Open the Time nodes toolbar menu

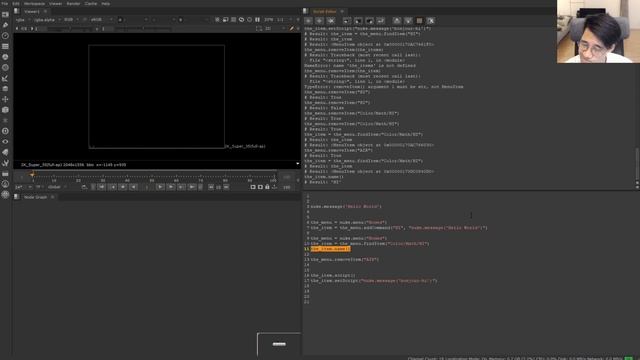[x=5, y=36]
